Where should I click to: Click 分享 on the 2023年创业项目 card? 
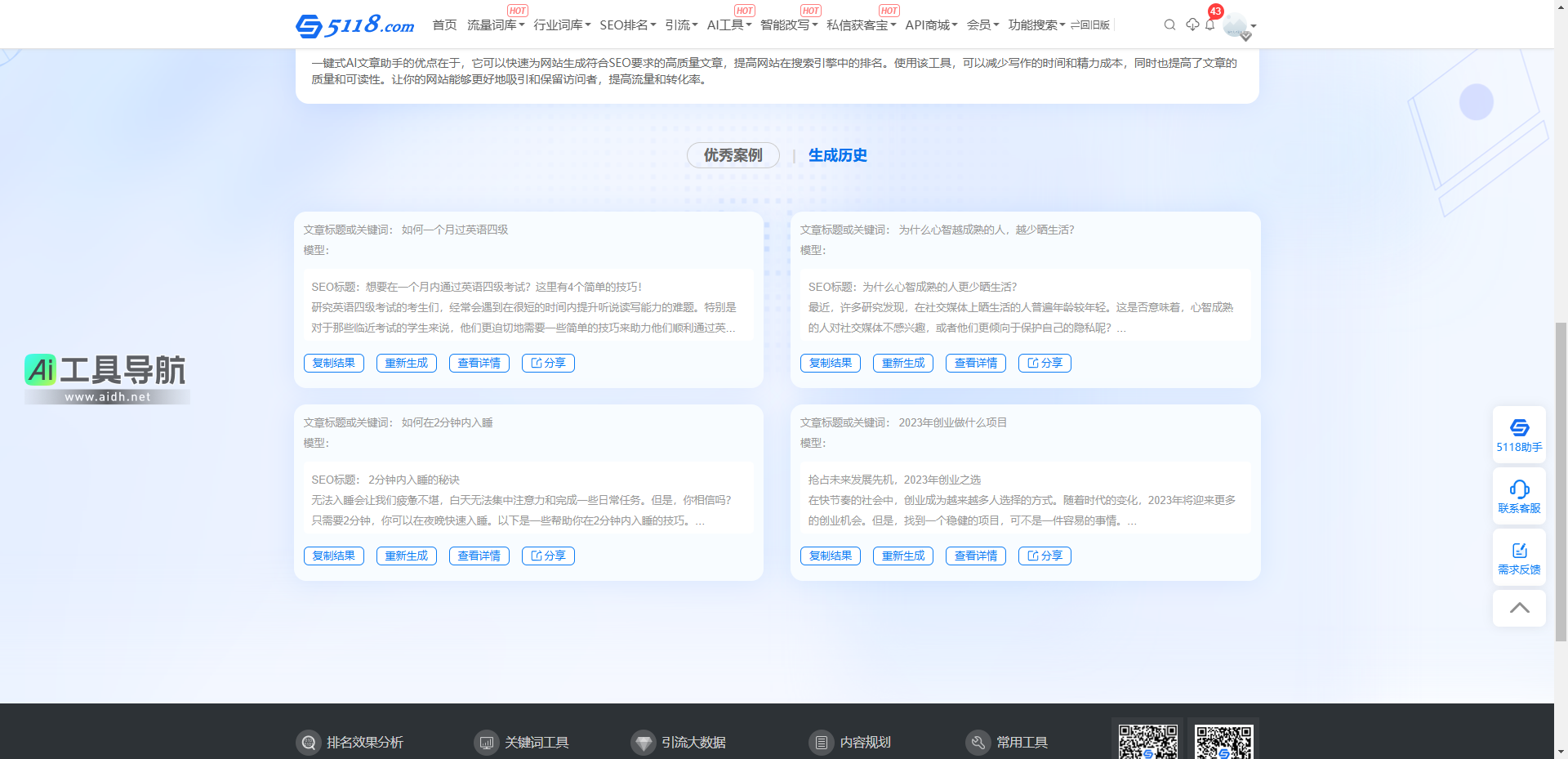1045,556
